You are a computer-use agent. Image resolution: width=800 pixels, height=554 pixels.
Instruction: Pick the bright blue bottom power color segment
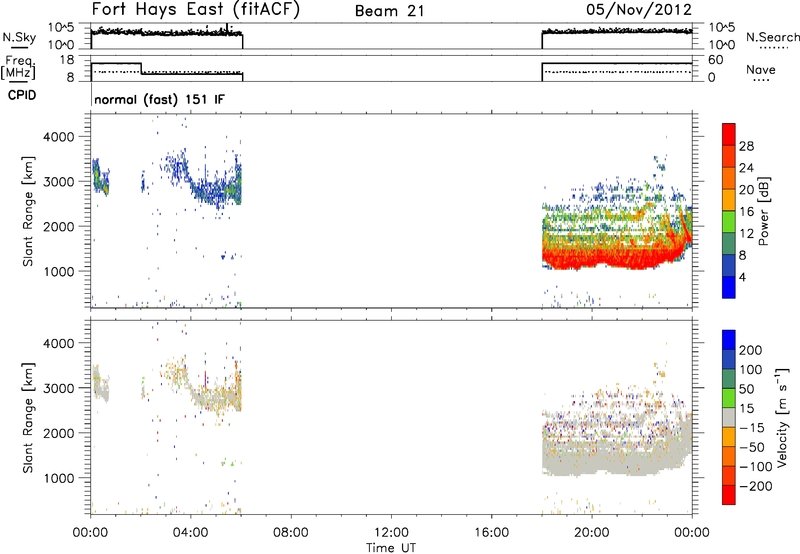click(x=729, y=287)
